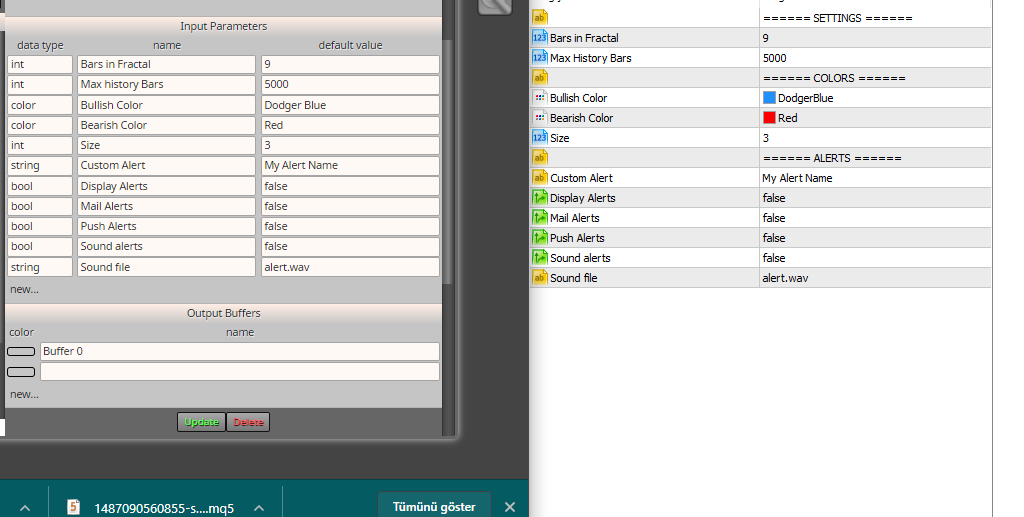This screenshot has height=517, width=1024.
Task: Click the empty second buffer name field
Action: tap(240, 372)
